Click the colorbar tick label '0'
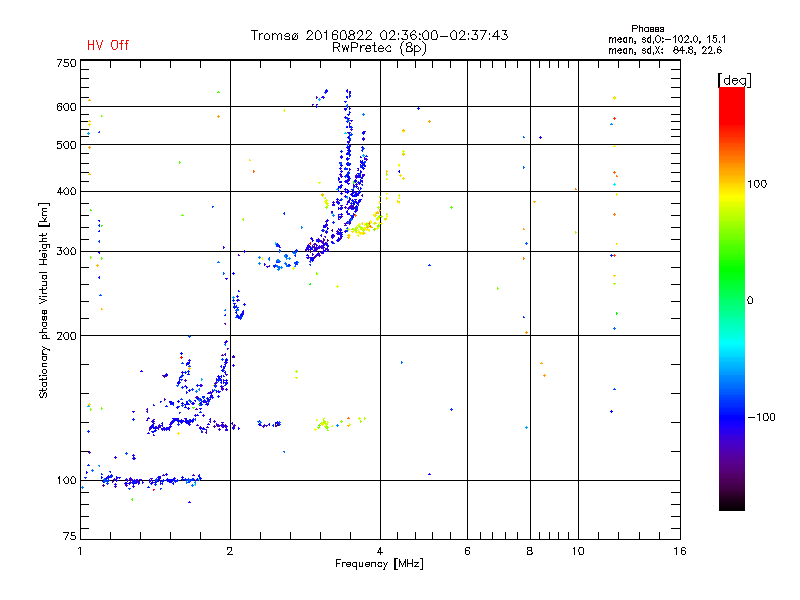Screen dimensions: 800x600 coord(750,301)
